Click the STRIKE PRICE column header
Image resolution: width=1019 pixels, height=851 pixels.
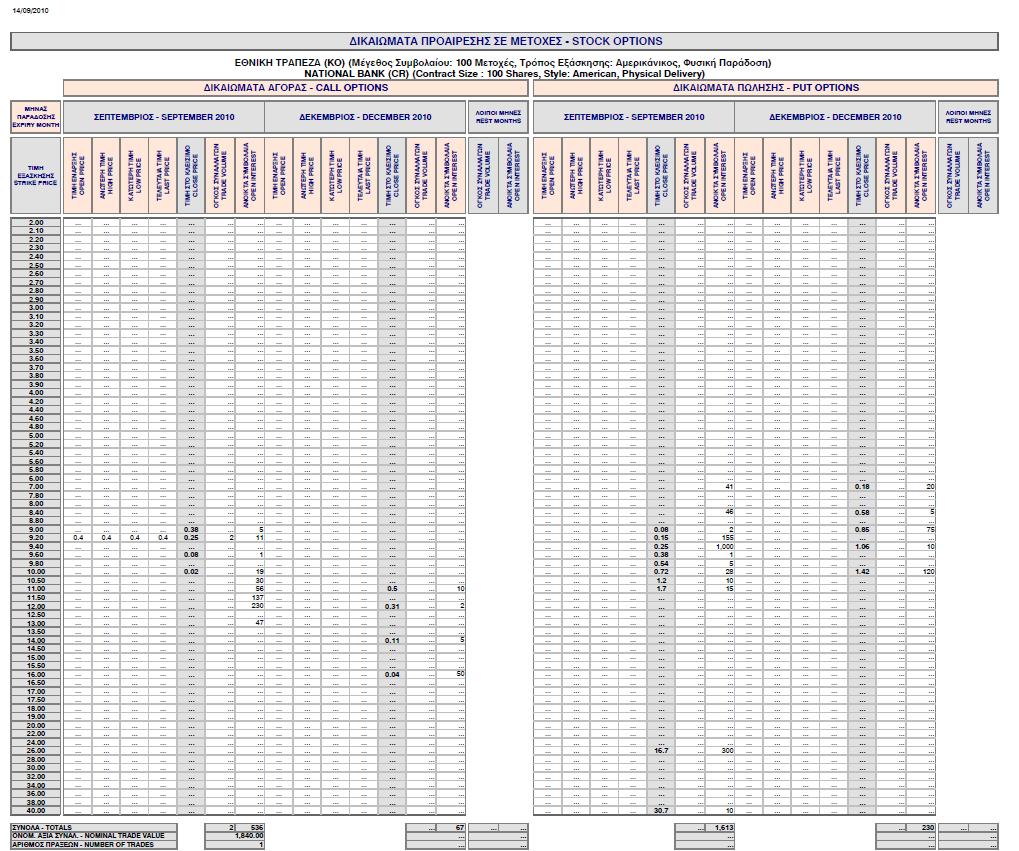click(x=35, y=176)
